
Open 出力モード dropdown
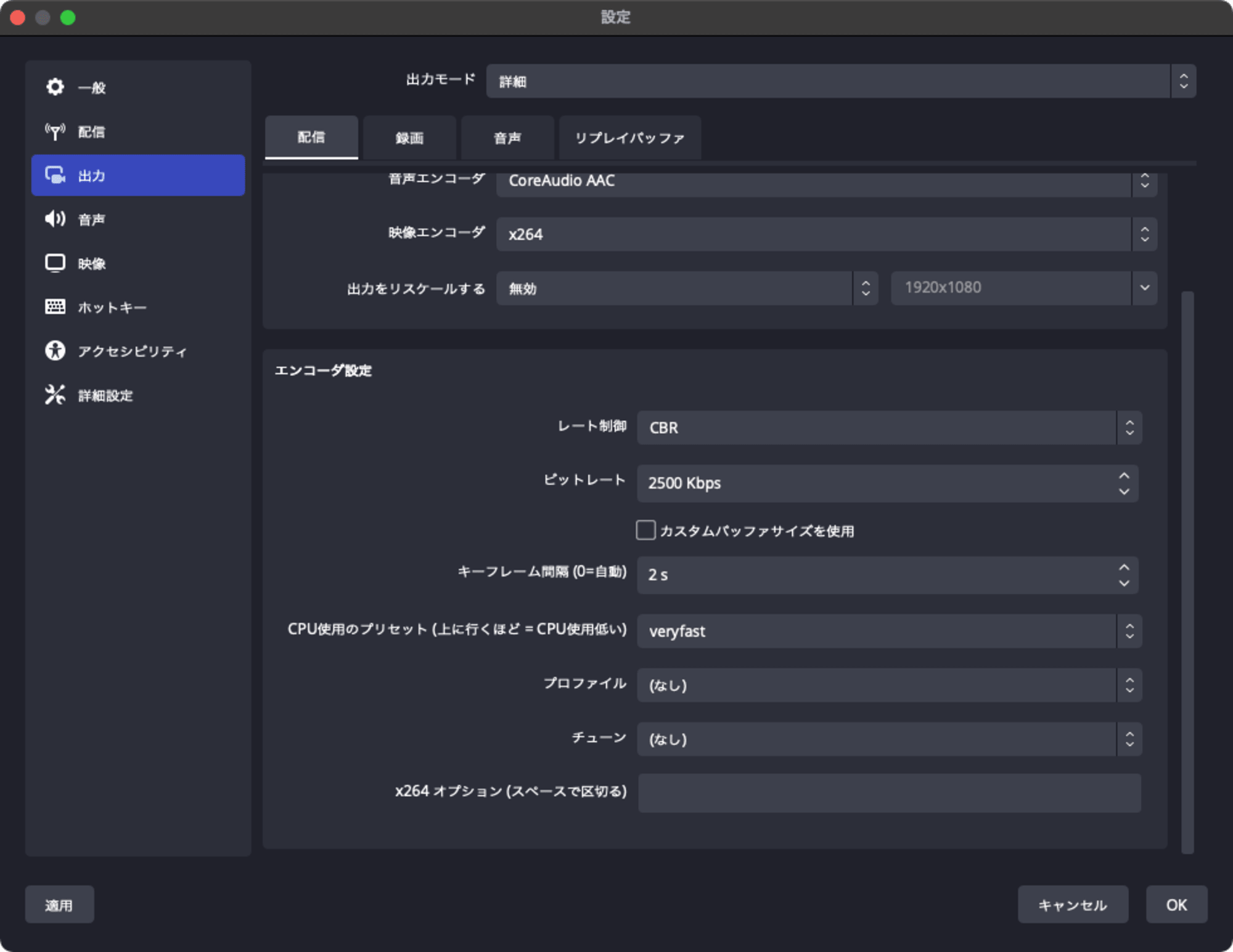coord(841,81)
